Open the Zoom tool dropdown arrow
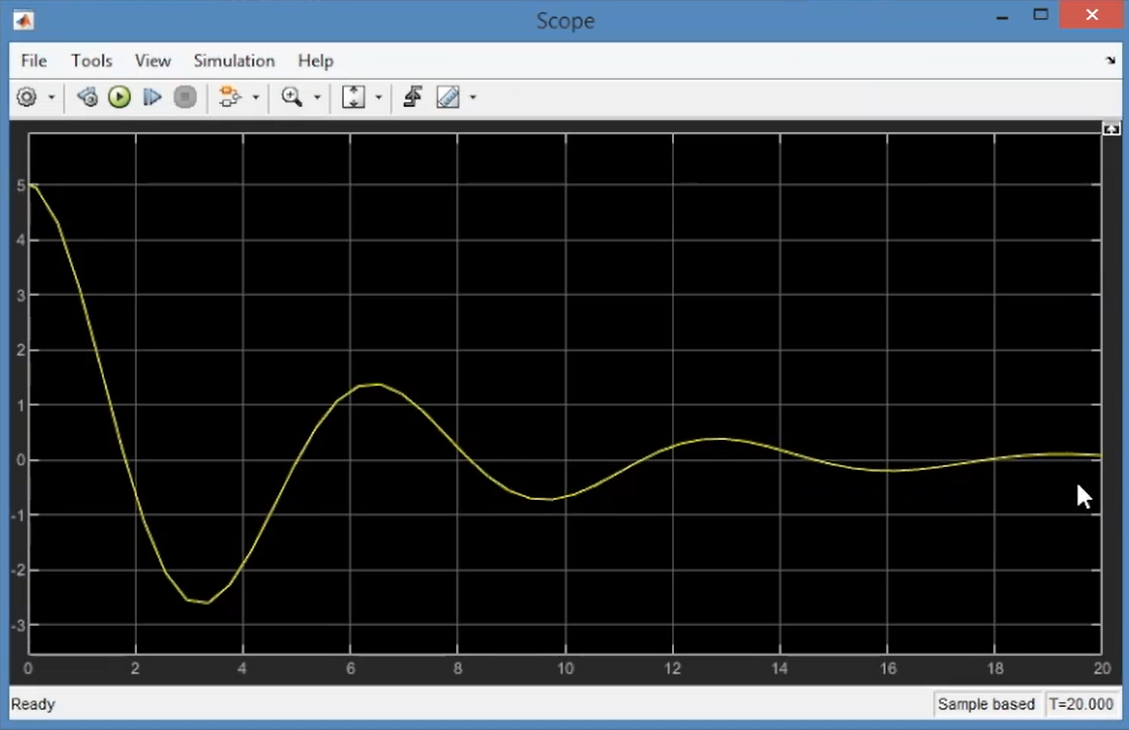 pos(317,96)
